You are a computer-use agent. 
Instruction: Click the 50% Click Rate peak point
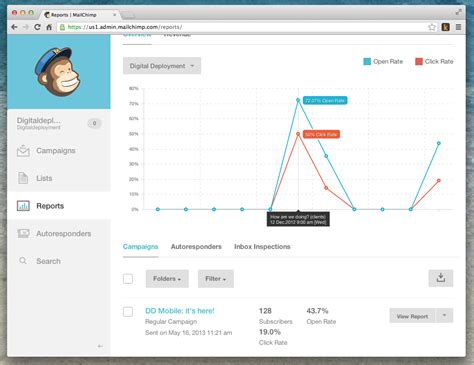tap(298, 134)
